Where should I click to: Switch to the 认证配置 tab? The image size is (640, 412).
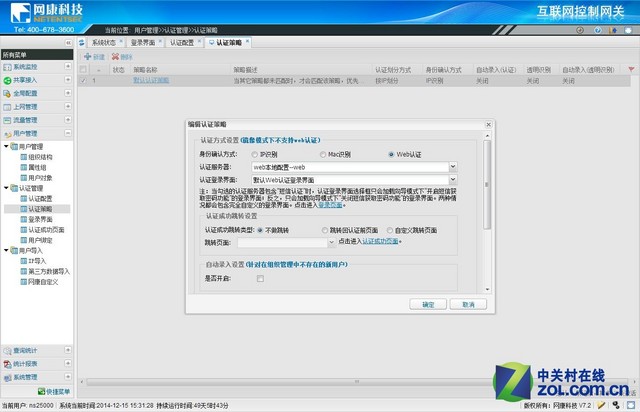183,44
